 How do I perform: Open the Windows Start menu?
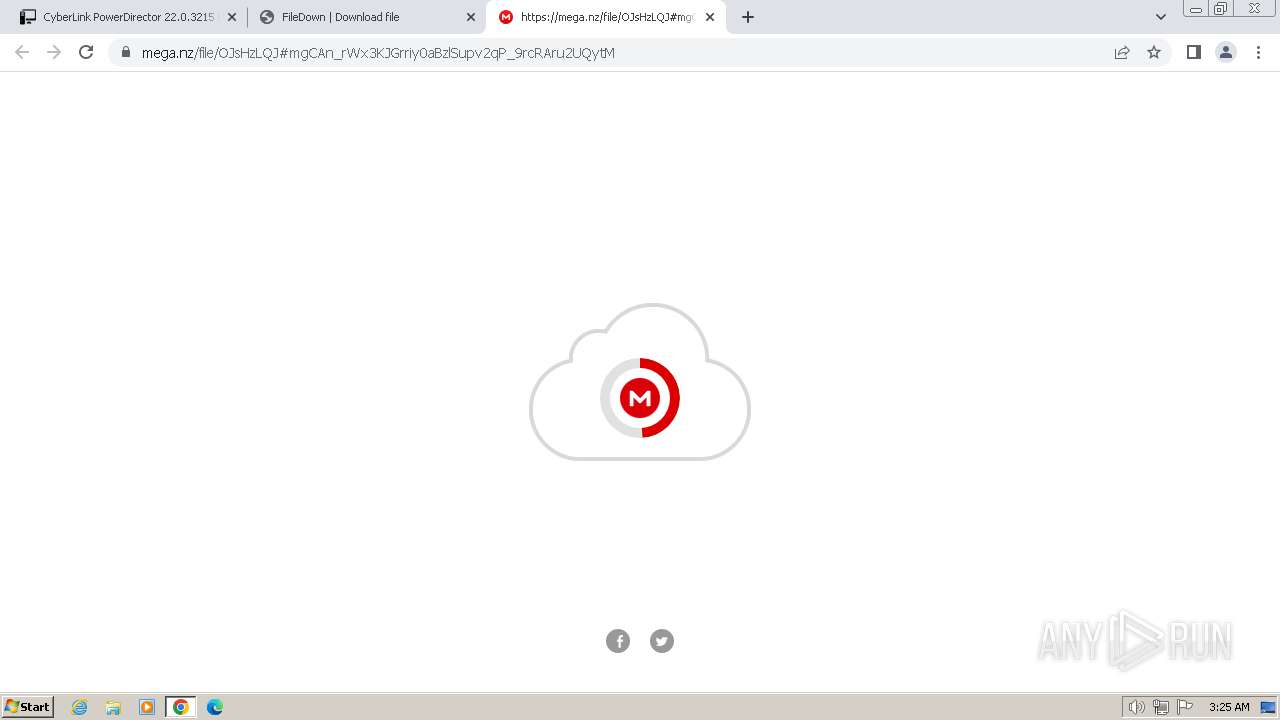28,706
